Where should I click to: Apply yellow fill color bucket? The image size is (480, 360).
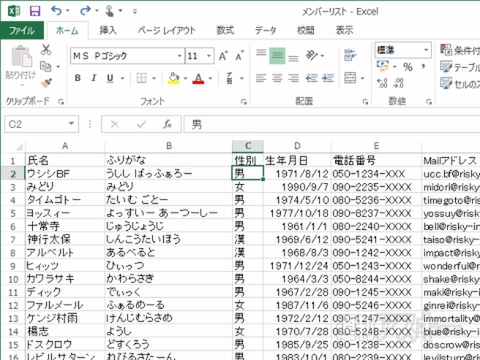(x=174, y=78)
